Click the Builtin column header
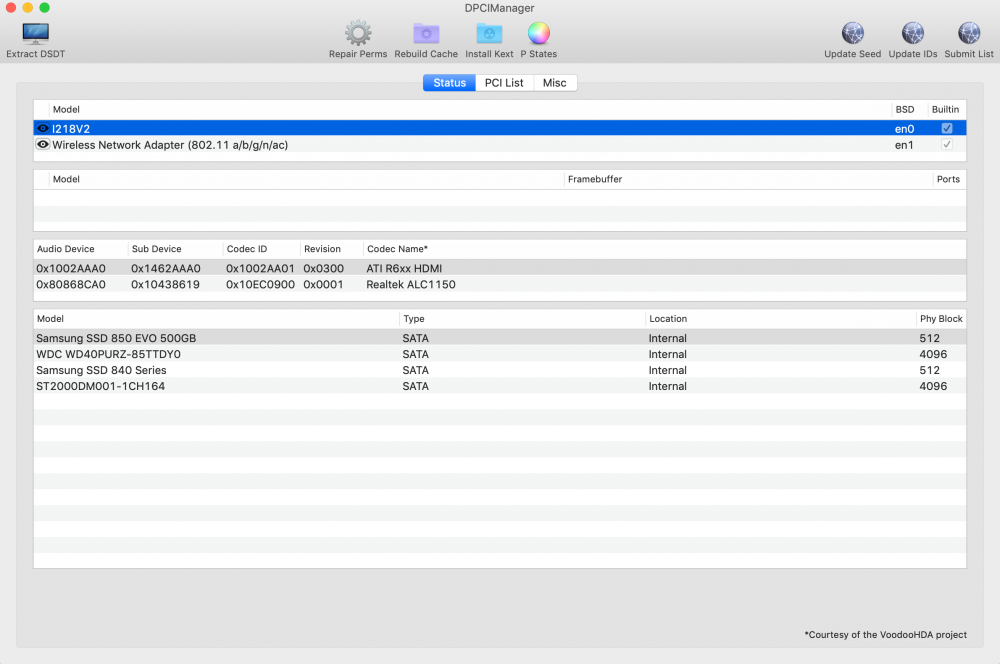 pyautogui.click(x=945, y=109)
